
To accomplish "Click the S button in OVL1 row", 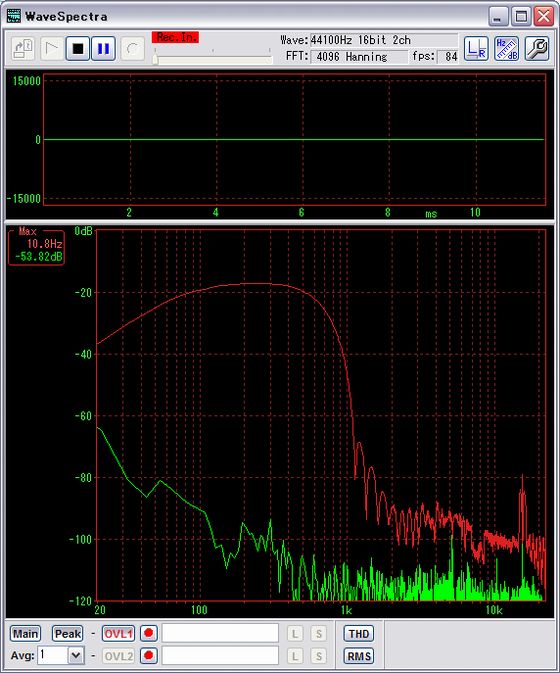I will coord(318,634).
